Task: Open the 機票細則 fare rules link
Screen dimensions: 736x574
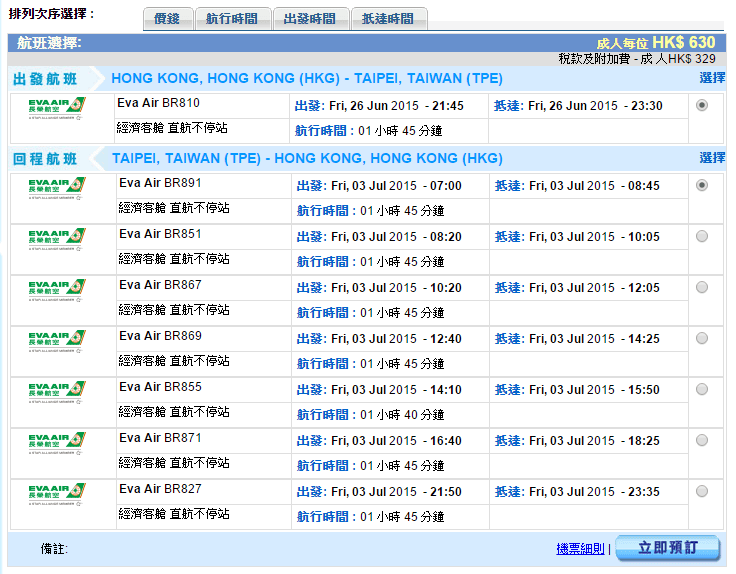Action: point(580,548)
